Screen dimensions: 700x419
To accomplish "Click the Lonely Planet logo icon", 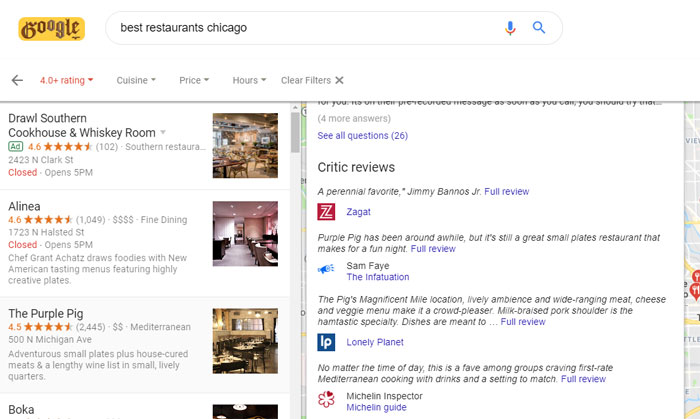I will point(326,343).
